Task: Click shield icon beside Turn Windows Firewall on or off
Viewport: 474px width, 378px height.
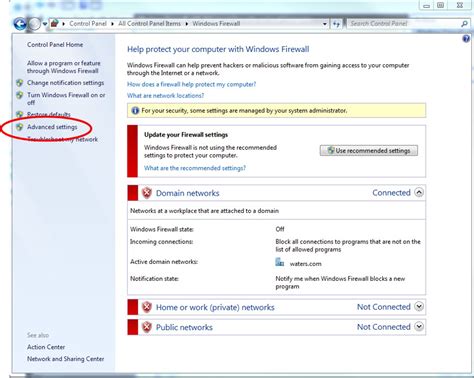Action: tap(20, 95)
